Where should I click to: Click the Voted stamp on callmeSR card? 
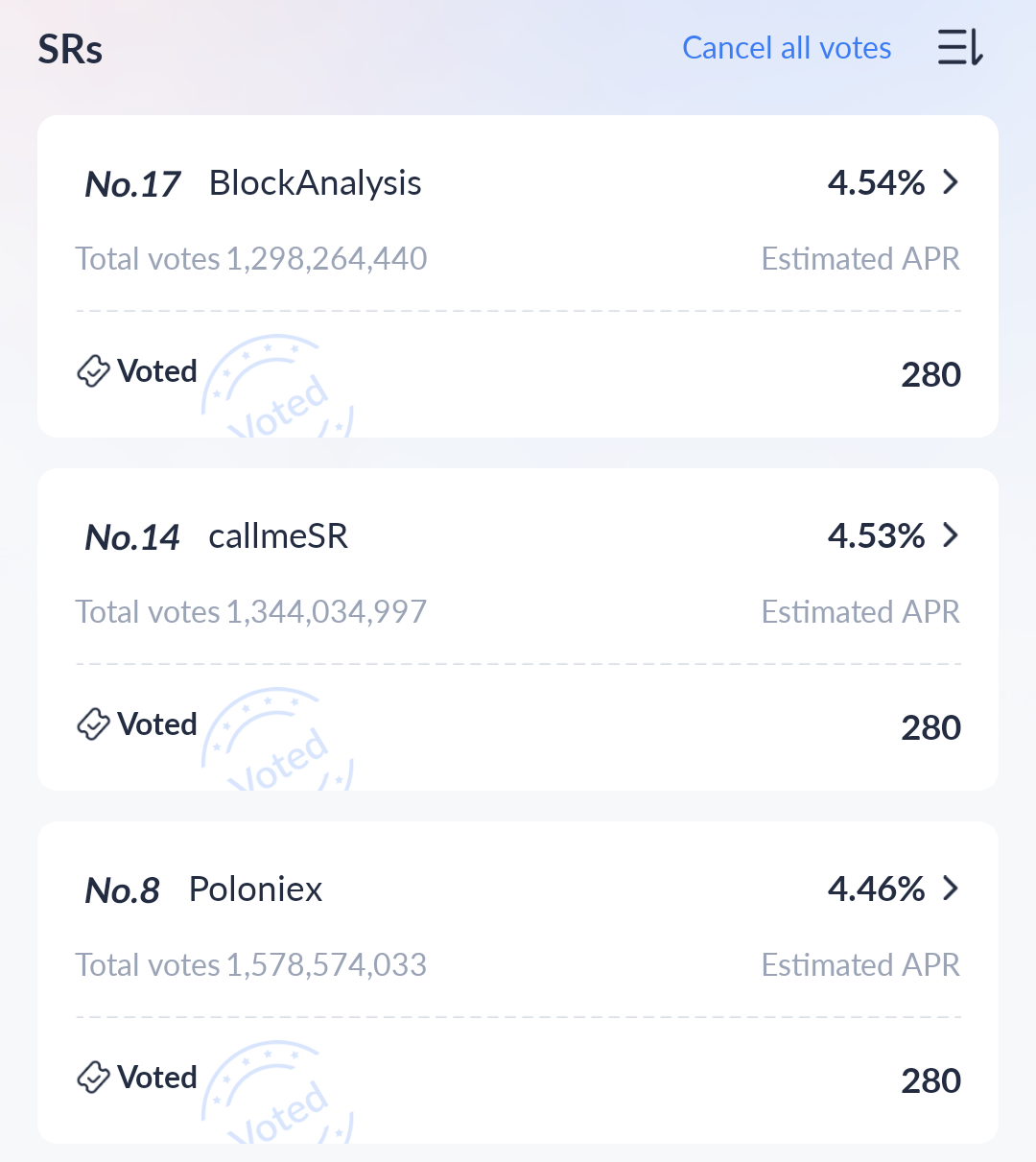pos(278,742)
